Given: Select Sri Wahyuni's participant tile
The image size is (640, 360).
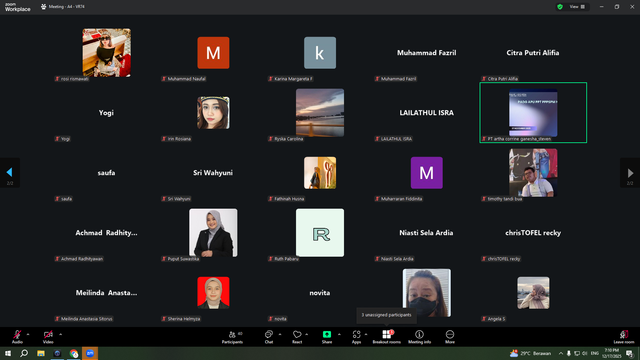Looking at the screenshot, I should 213,173.
